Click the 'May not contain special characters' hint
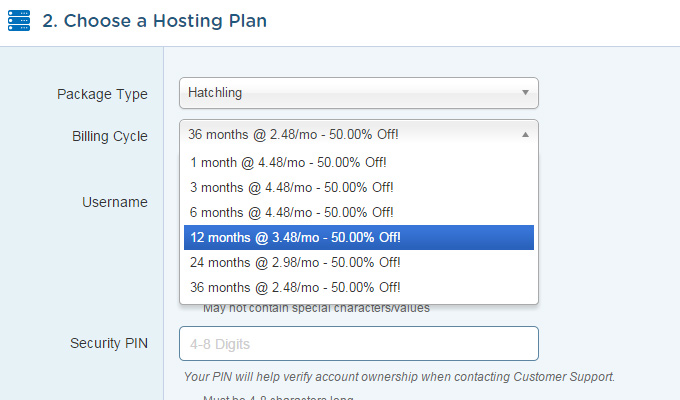 click(x=317, y=308)
